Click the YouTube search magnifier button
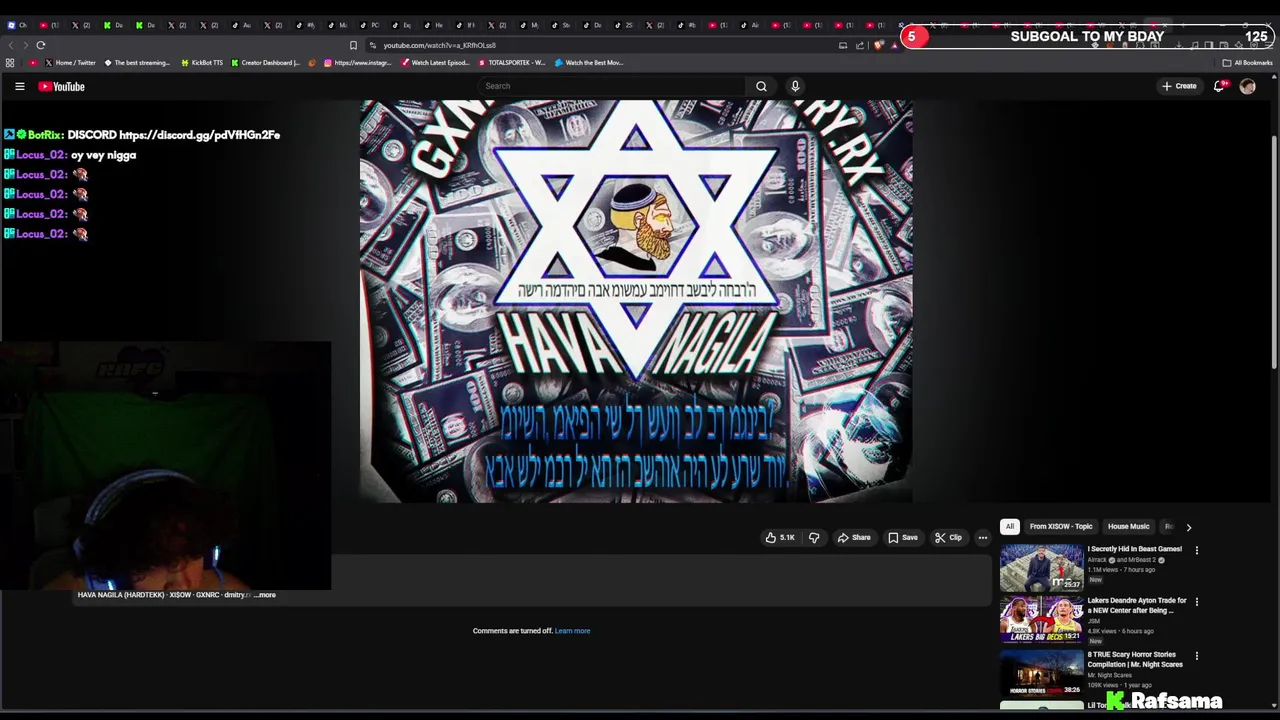The image size is (1280, 720). pyautogui.click(x=761, y=86)
